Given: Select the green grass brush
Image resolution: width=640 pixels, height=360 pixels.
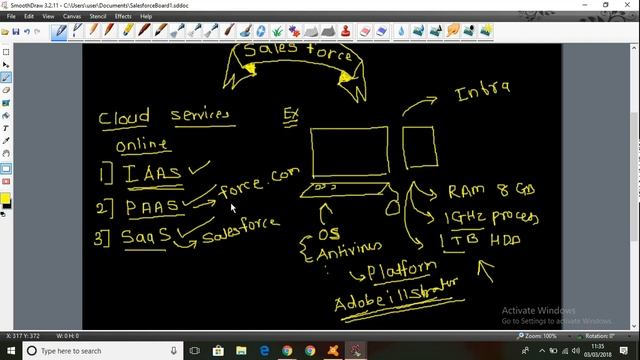Looking at the screenshot, I should pos(278,31).
